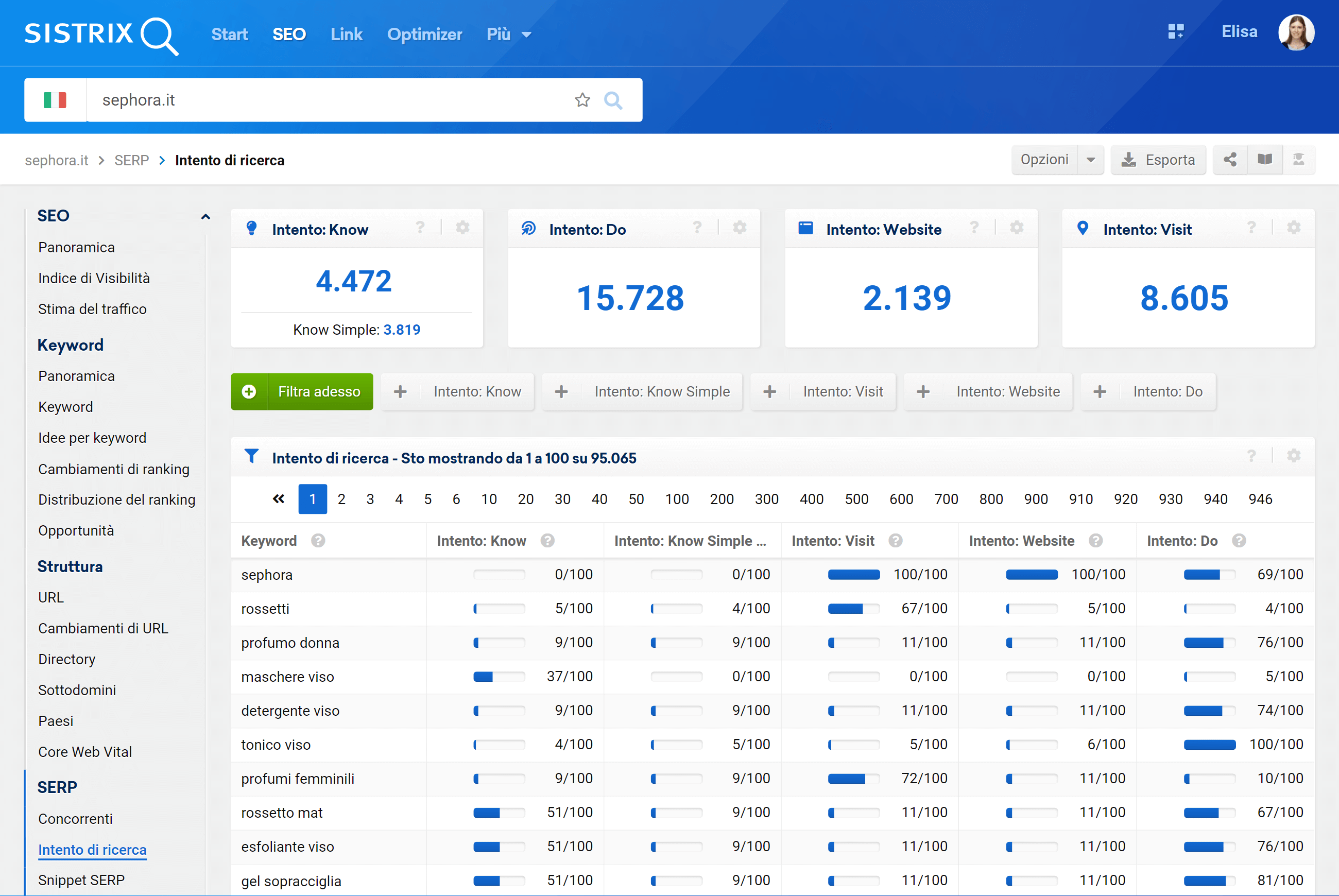Go to results page 100

coord(677,499)
